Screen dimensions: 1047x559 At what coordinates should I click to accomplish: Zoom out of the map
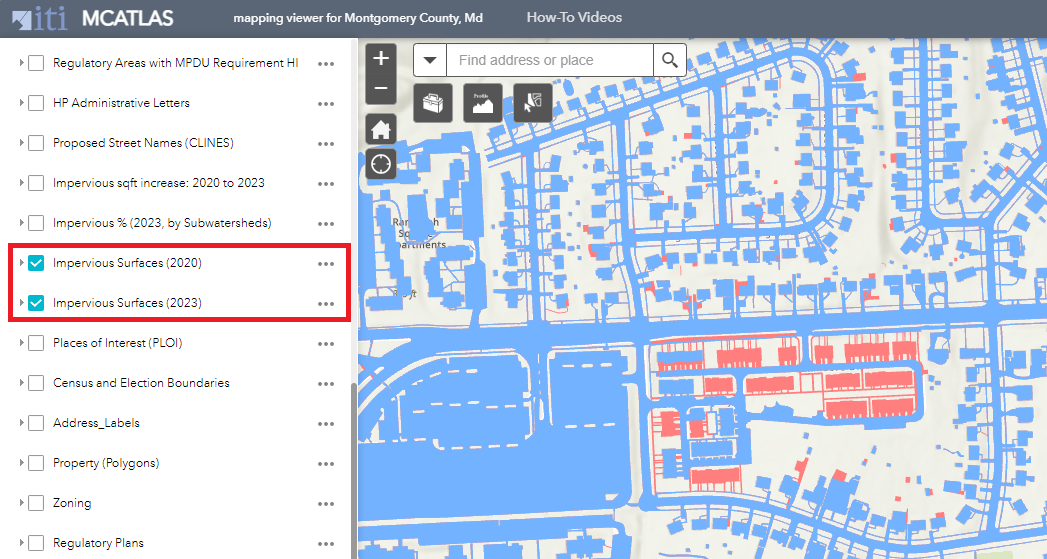pos(381,89)
